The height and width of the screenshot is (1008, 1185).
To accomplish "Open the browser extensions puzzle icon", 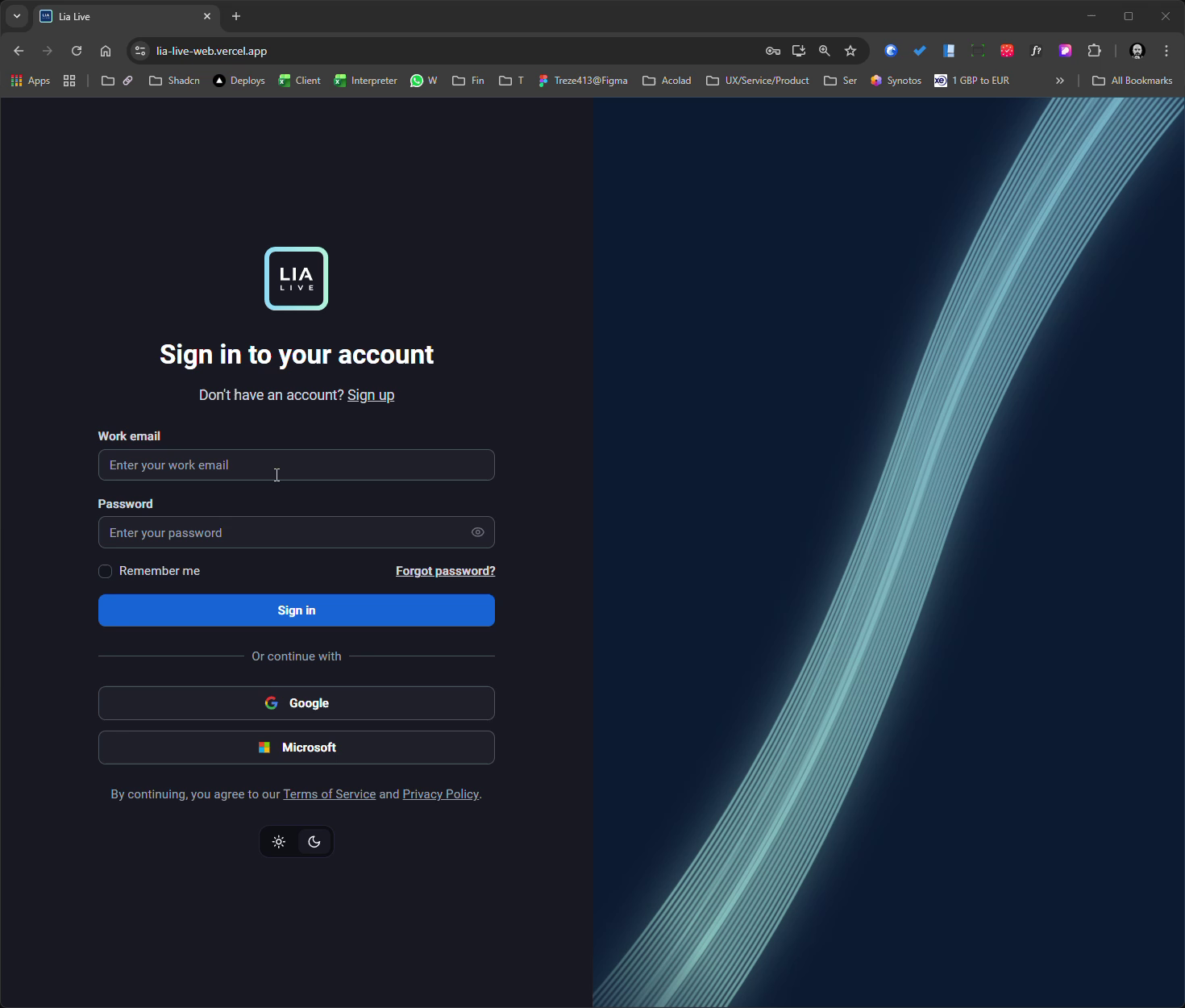I will [x=1095, y=50].
